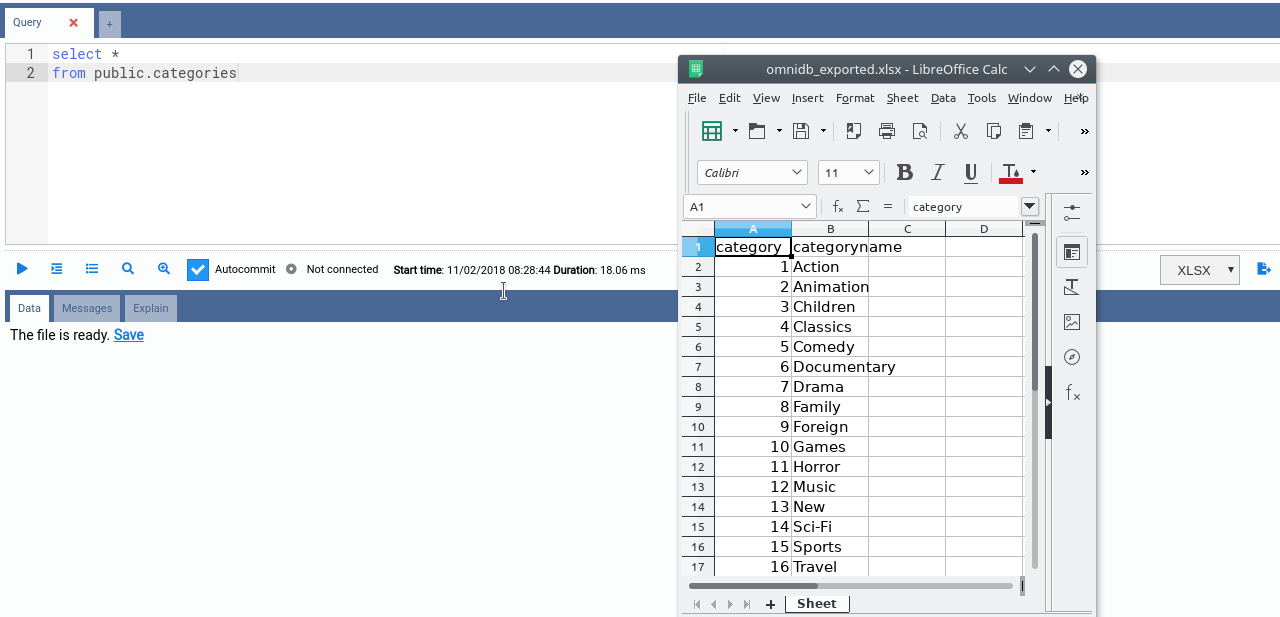The width and height of the screenshot is (1280, 617).
Task: Add a new sheet with plus button
Action: [x=770, y=604]
